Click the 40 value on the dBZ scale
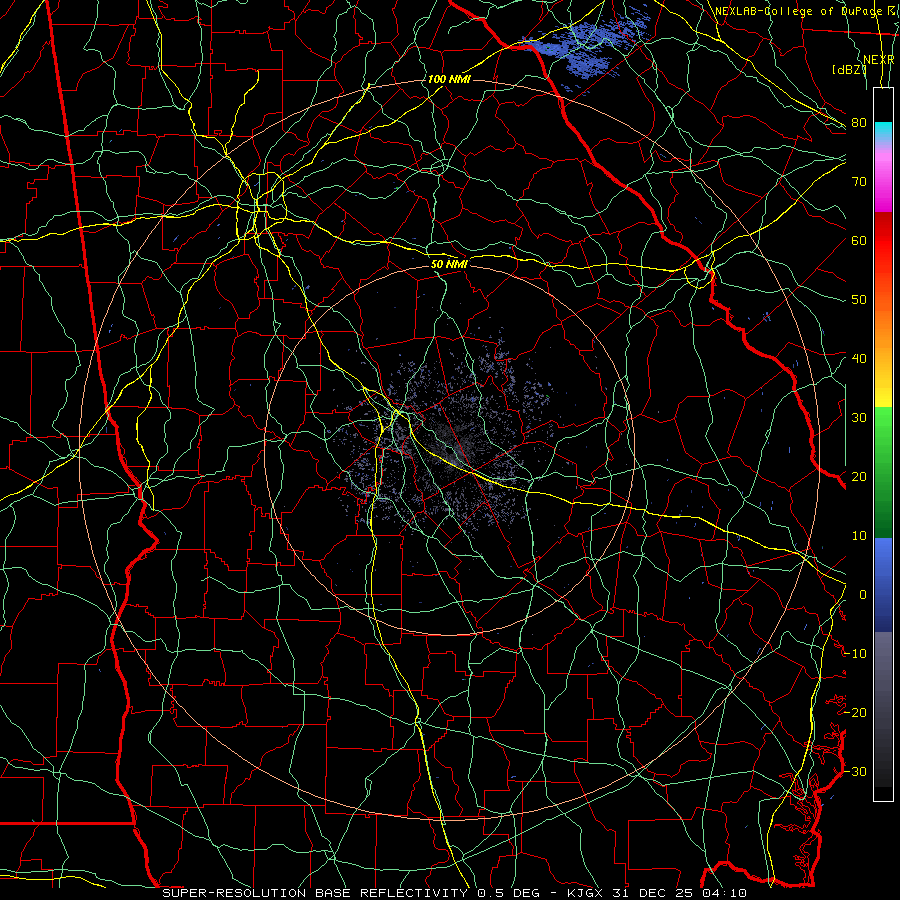This screenshot has height=900, width=900. 859,359
